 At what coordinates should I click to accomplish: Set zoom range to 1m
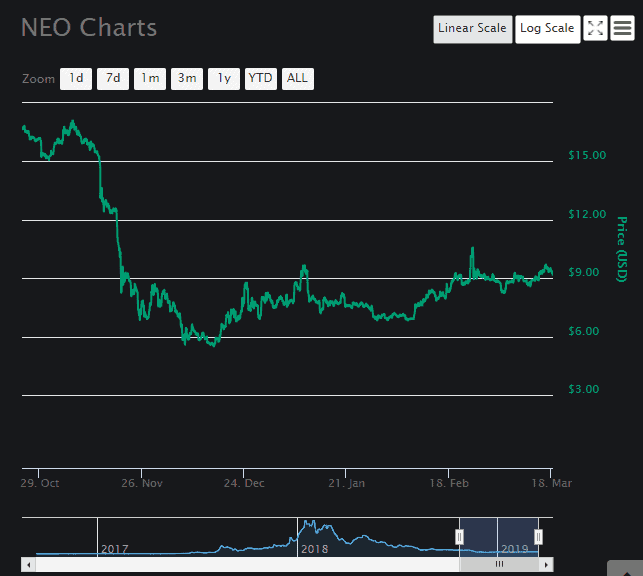[150, 79]
